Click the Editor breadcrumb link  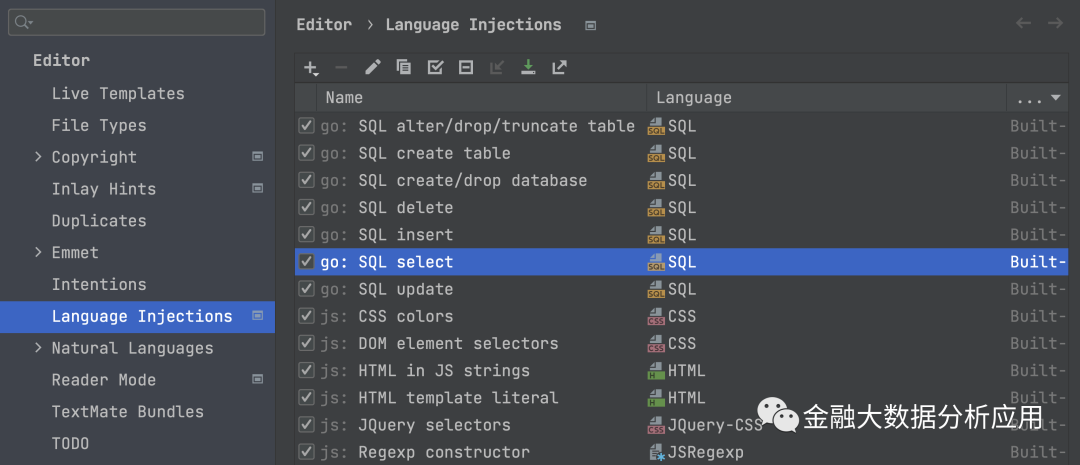pyautogui.click(x=324, y=25)
